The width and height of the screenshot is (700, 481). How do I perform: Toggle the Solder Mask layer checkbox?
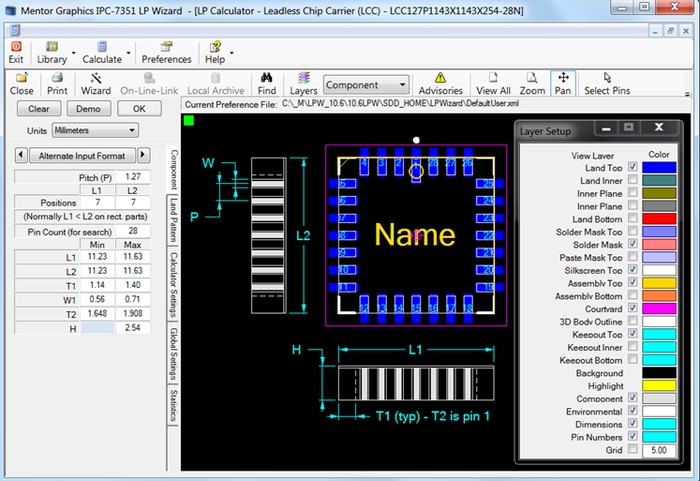[633, 244]
